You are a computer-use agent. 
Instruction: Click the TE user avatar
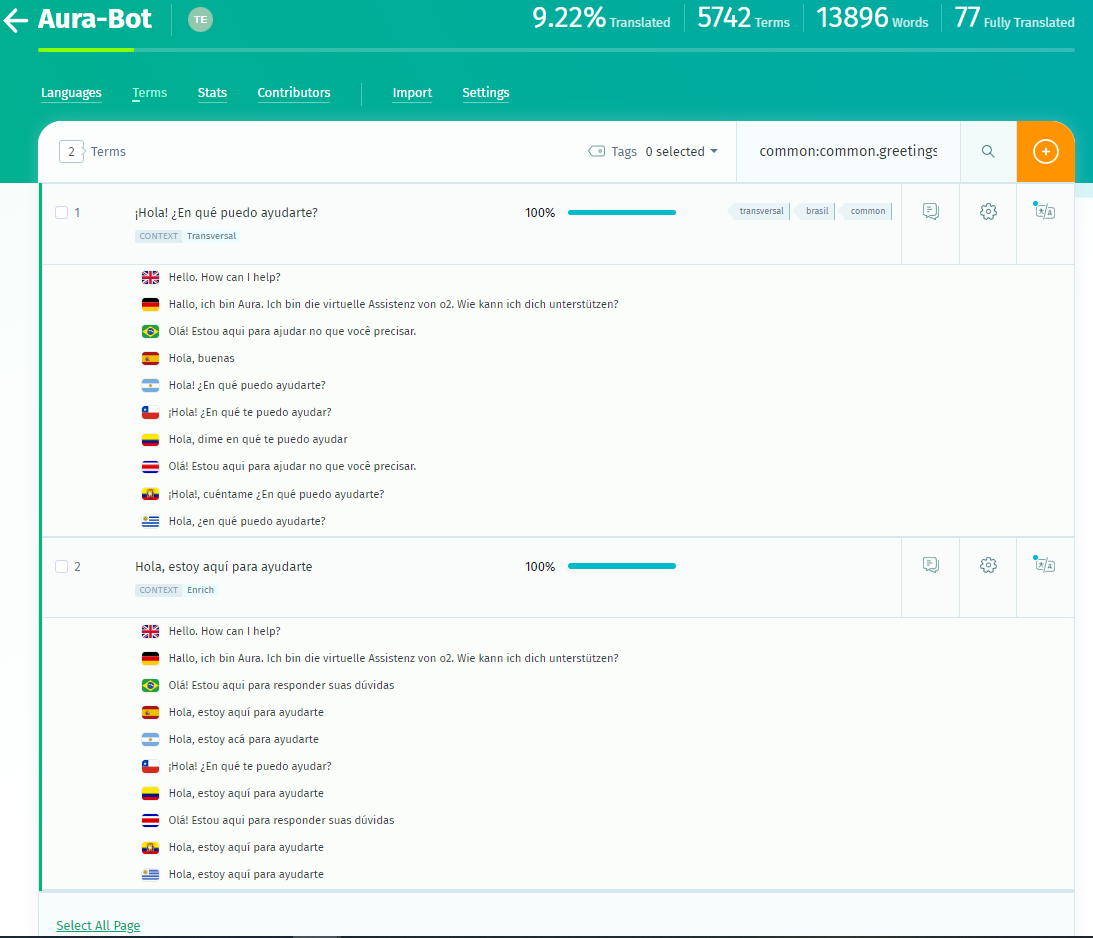(200, 20)
